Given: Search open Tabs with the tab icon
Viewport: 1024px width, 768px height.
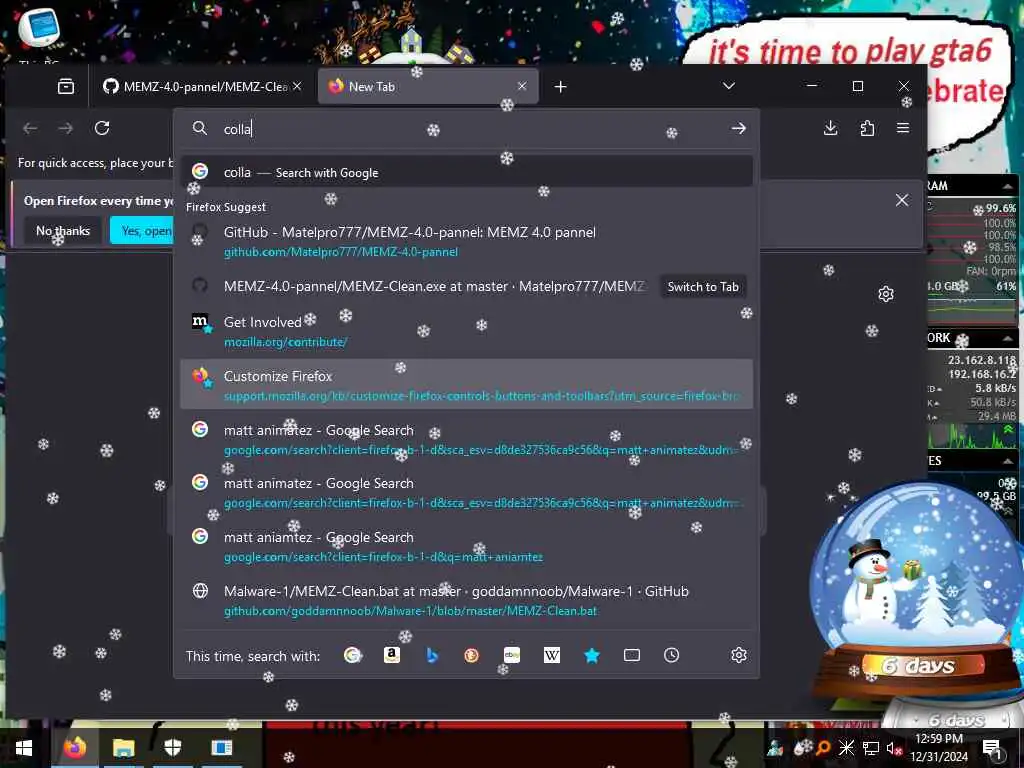Looking at the screenshot, I should point(632,655).
